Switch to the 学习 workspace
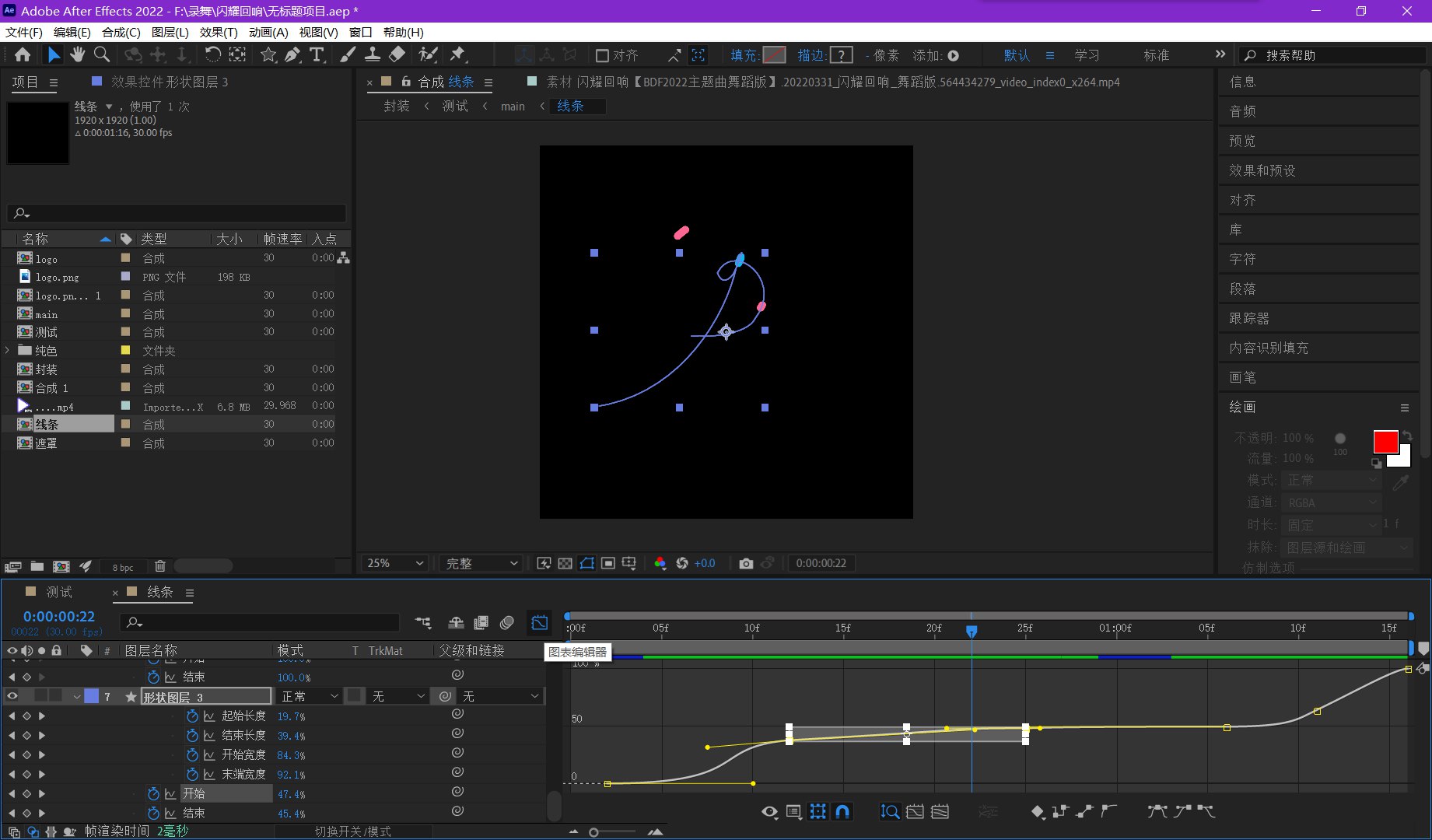Viewport: 1432px width, 840px height. coord(1087,55)
